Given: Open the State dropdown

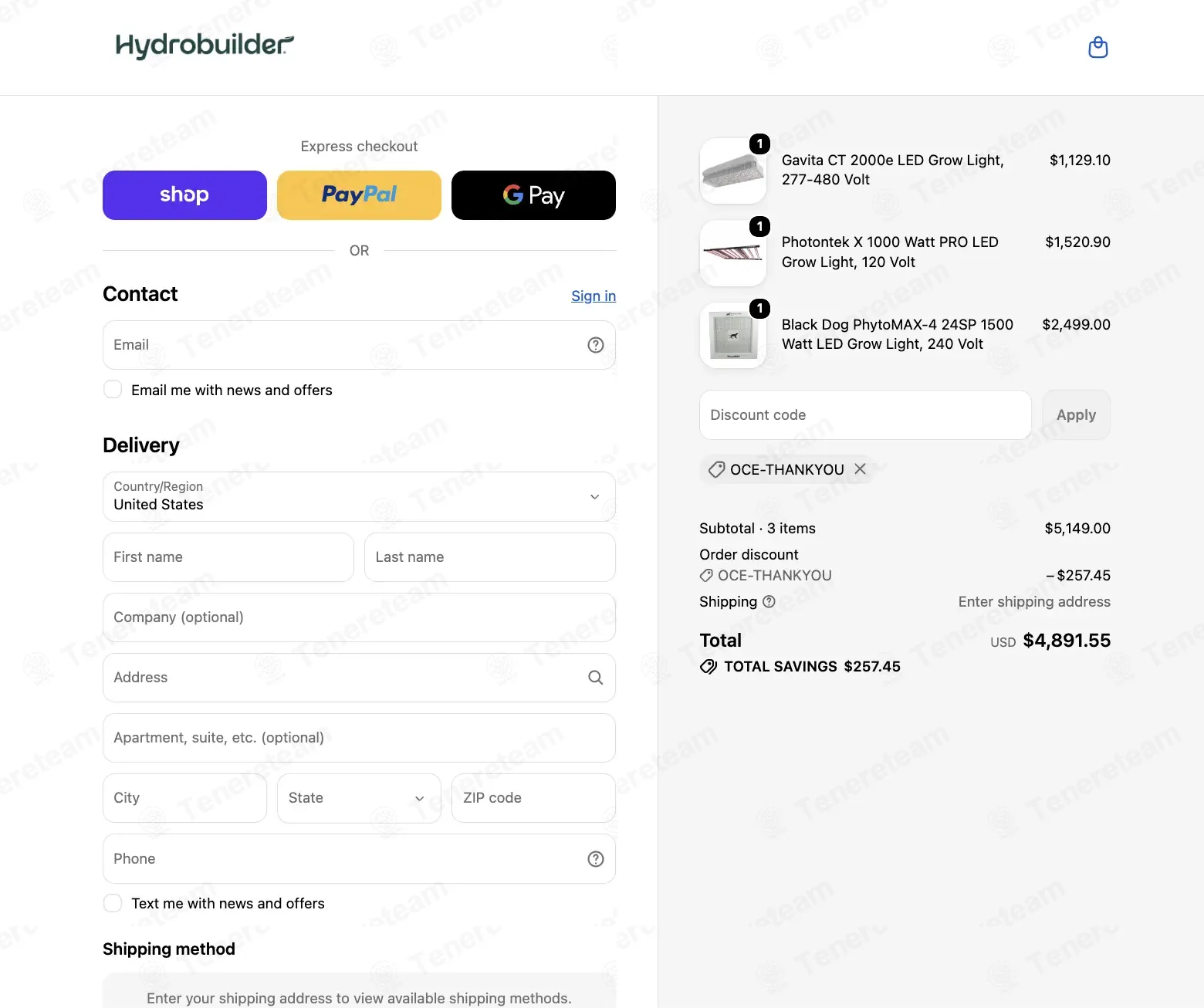Looking at the screenshot, I should pos(359,798).
